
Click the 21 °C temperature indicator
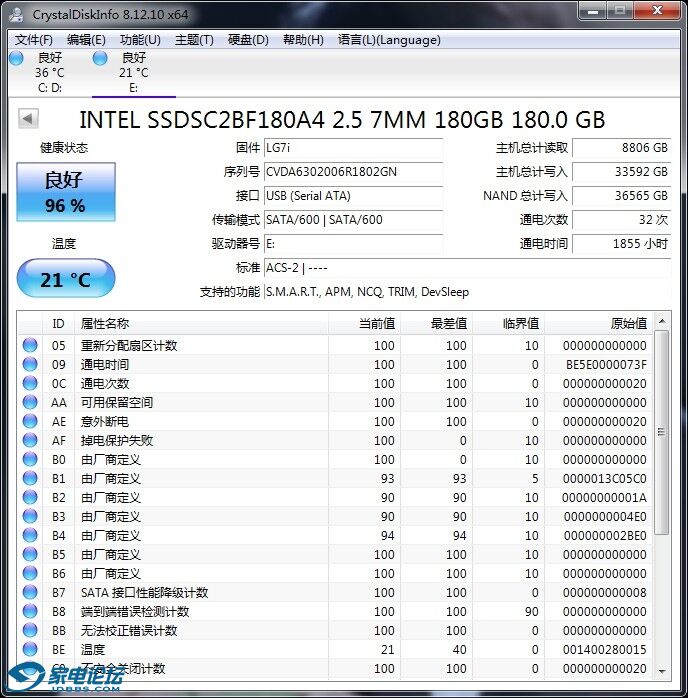66,279
